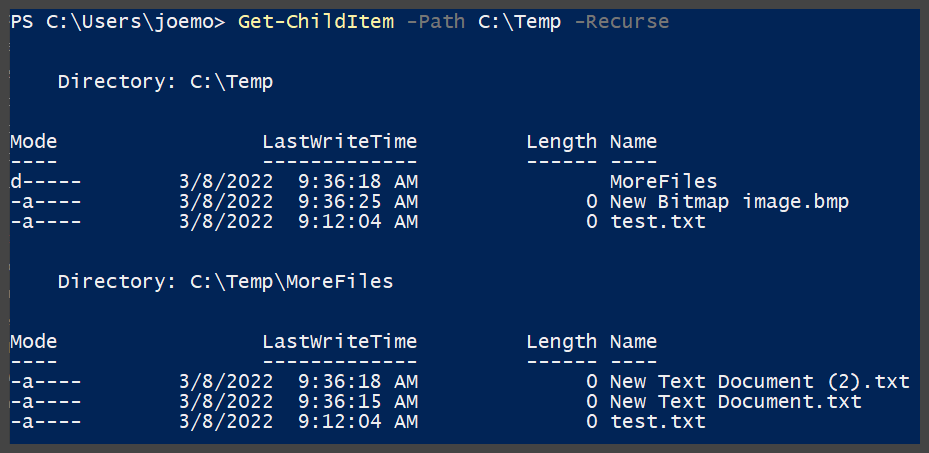Click test.txt in the MoreFiles directory listing

click(x=657, y=422)
